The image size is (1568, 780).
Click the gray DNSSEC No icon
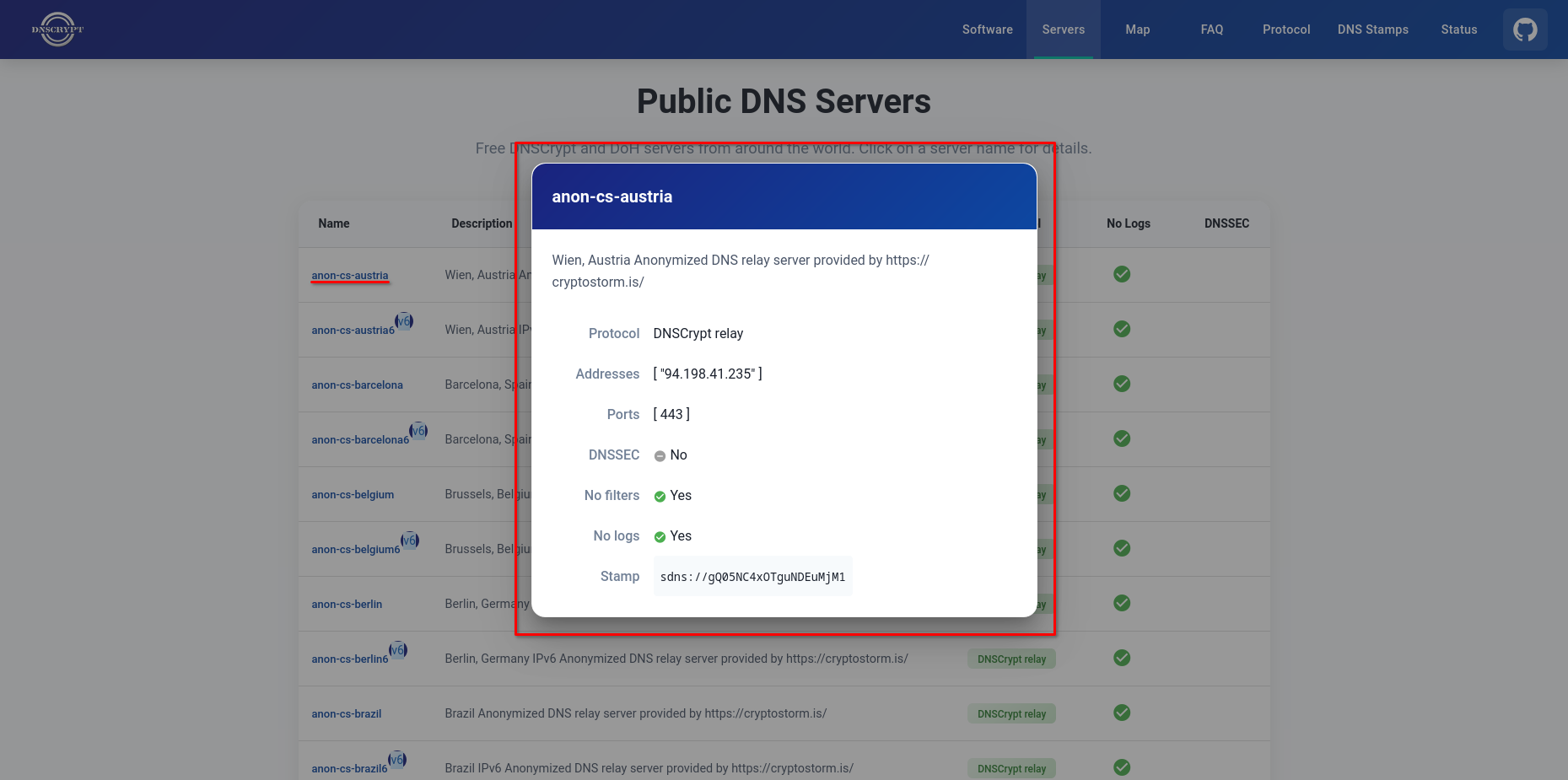pyautogui.click(x=660, y=456)
